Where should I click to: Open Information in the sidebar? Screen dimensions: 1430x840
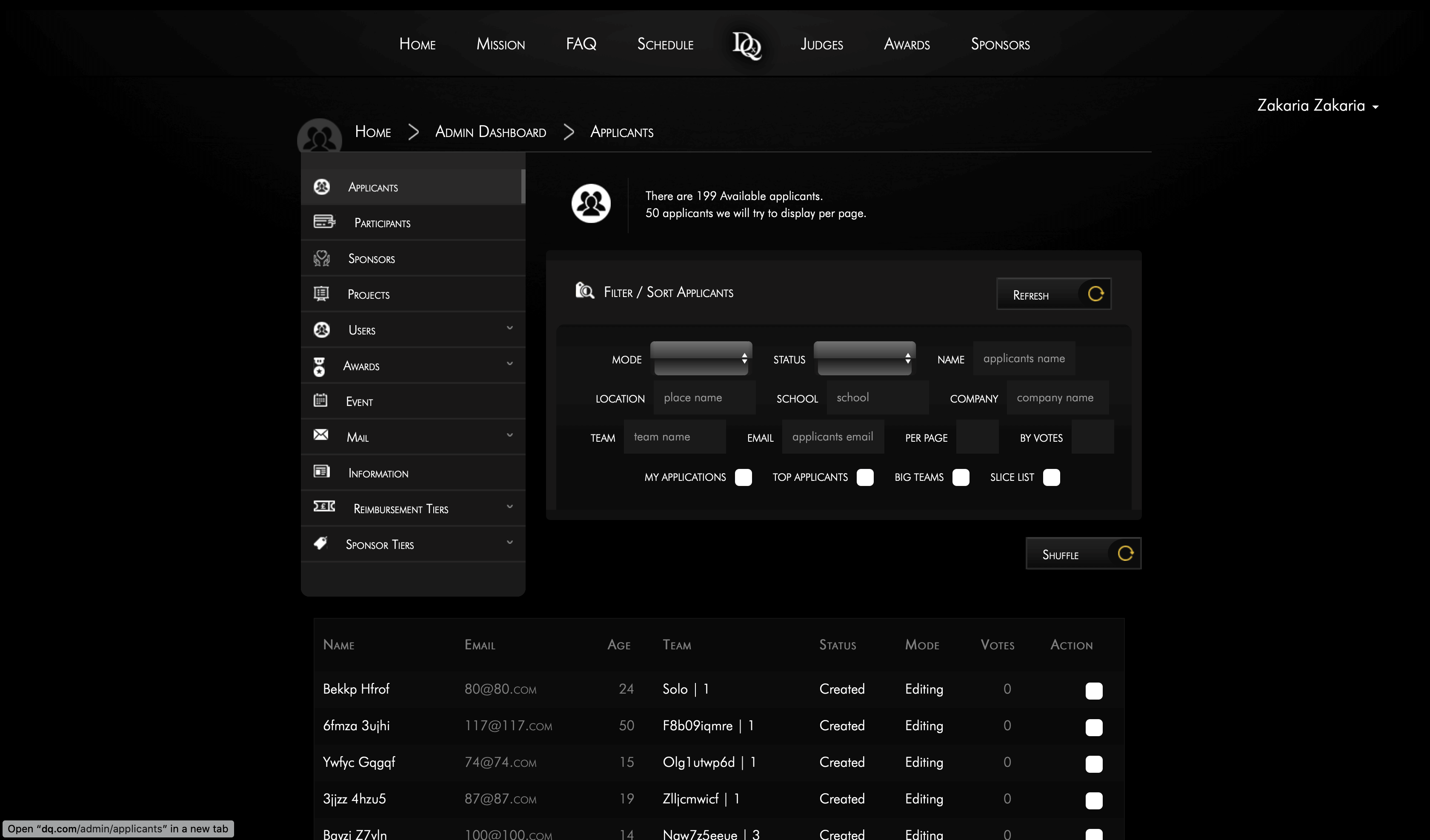pos(413,473)
